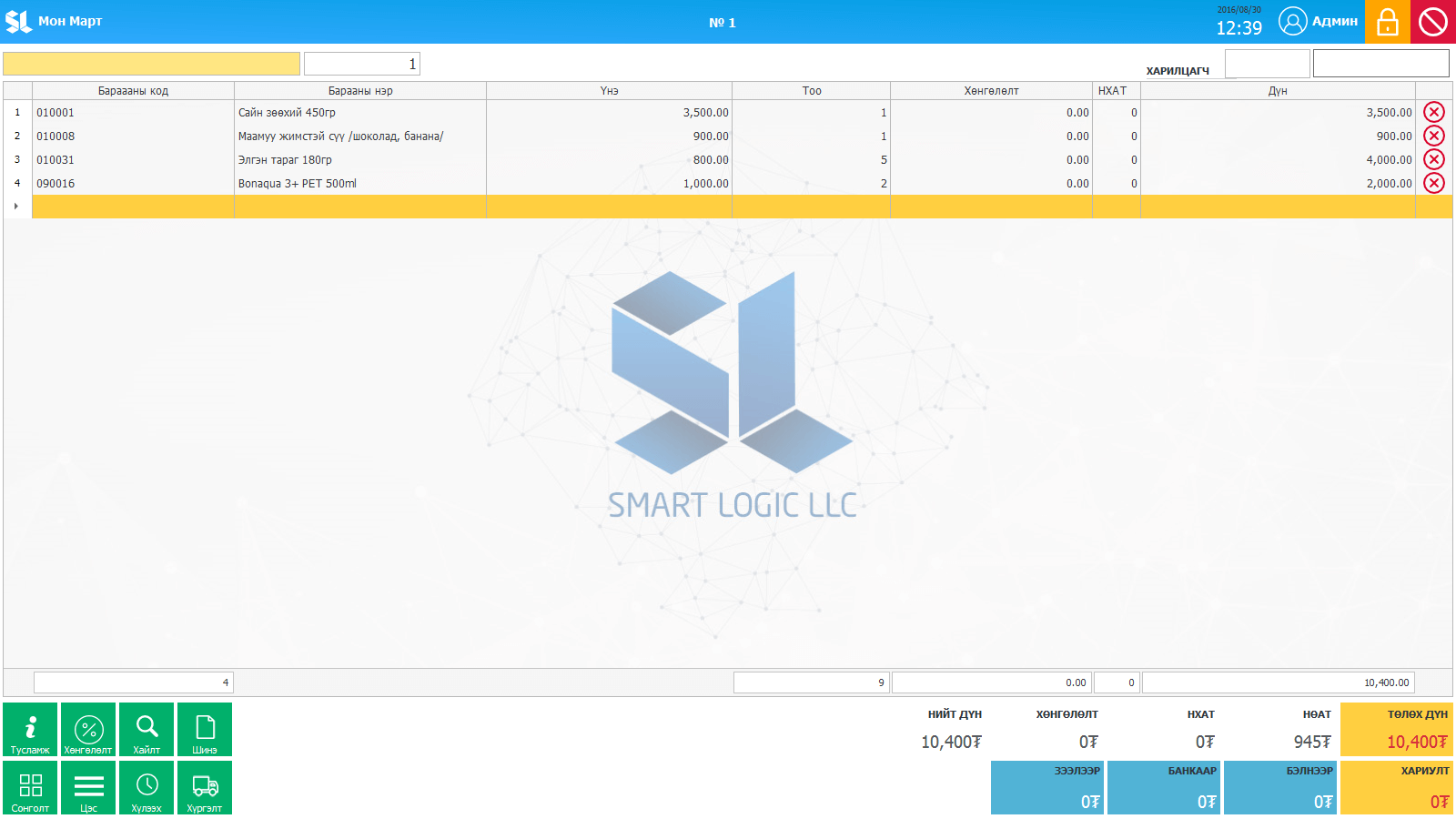Image resolution: width=1456 pixels, height=819 pixels.
Task: Click price 3,500.00 in Үнэ column
Action: coord(609,112)
